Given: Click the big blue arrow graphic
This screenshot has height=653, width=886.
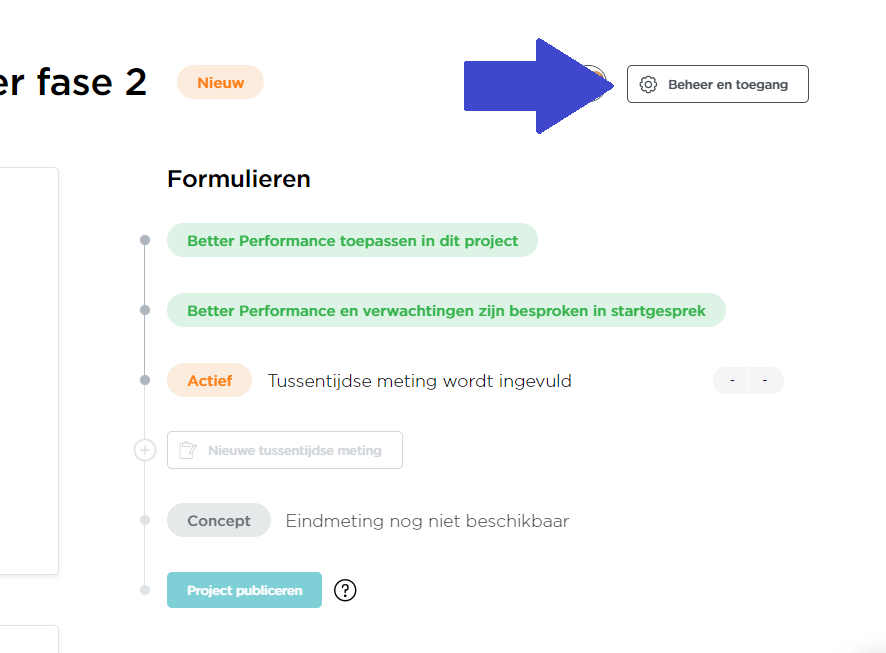Looking at the screenshot, I should tap(538, 86).
